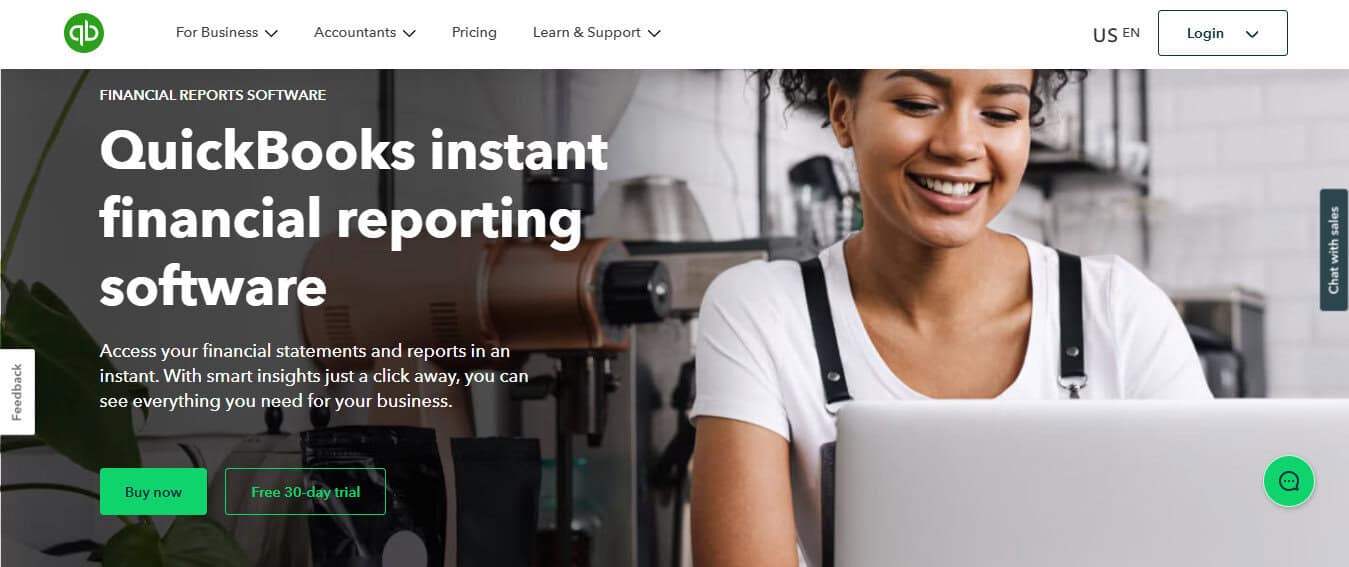Start the Free 30-day trial

click(305, 491)
